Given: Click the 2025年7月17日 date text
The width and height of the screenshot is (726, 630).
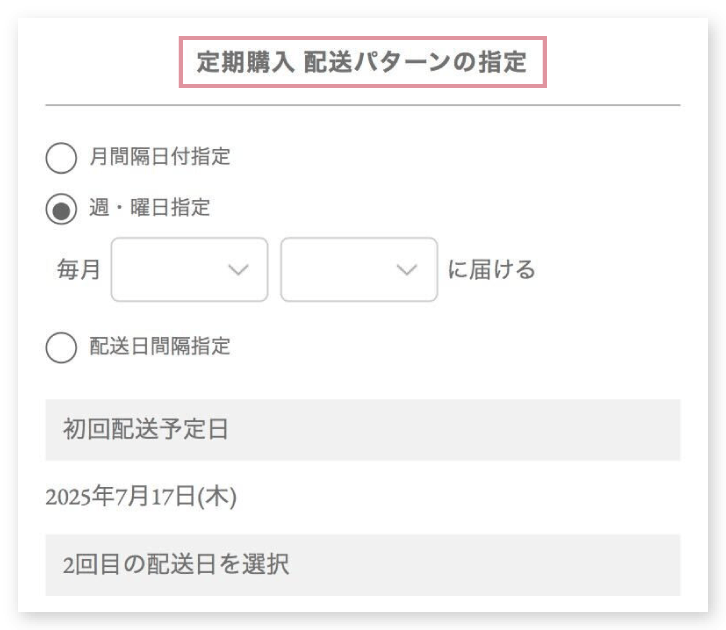Looking at the screenshot, I should coord(122,495).
